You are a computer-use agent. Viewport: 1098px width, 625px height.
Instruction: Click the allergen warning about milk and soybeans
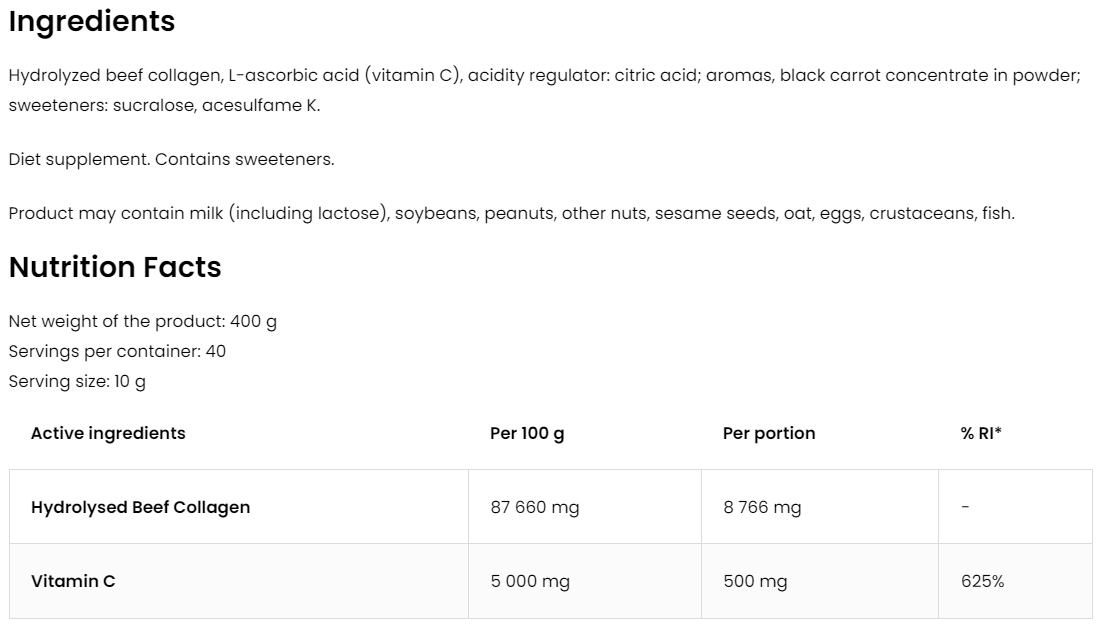tap(511, 213)
